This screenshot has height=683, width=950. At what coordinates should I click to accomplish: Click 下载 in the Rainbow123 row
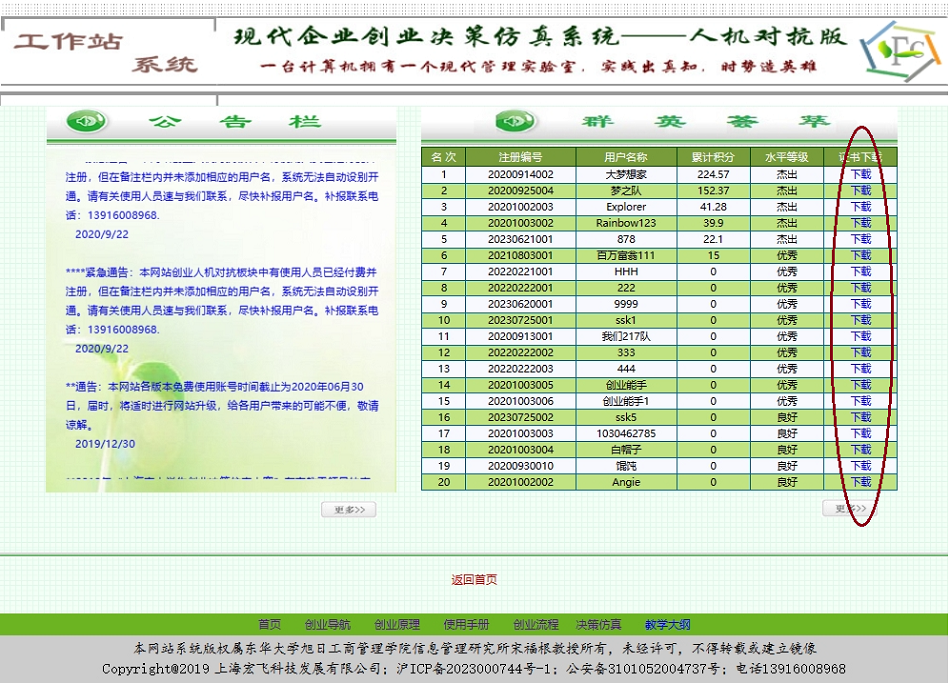[x=860, y=223]
